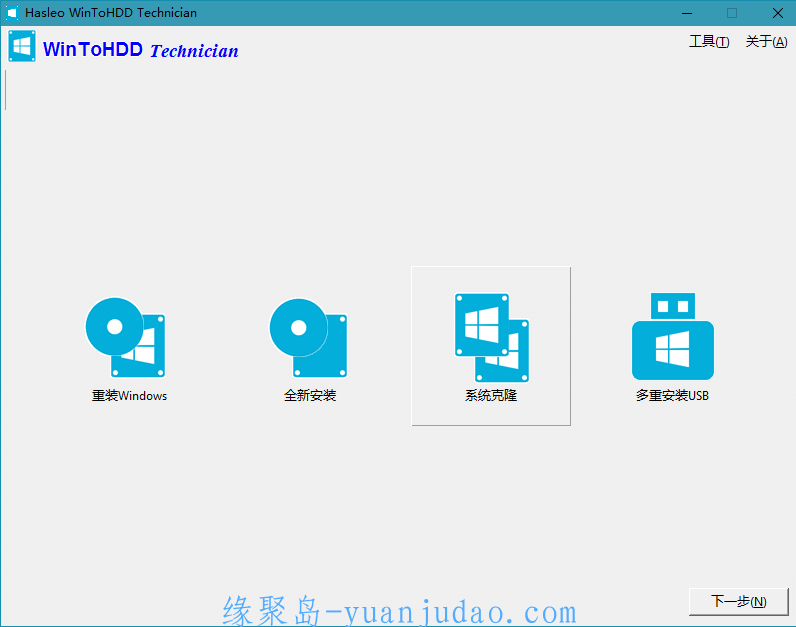Click the 下一步(N) next button
The image size is (796, 627).
pos(739,602)
